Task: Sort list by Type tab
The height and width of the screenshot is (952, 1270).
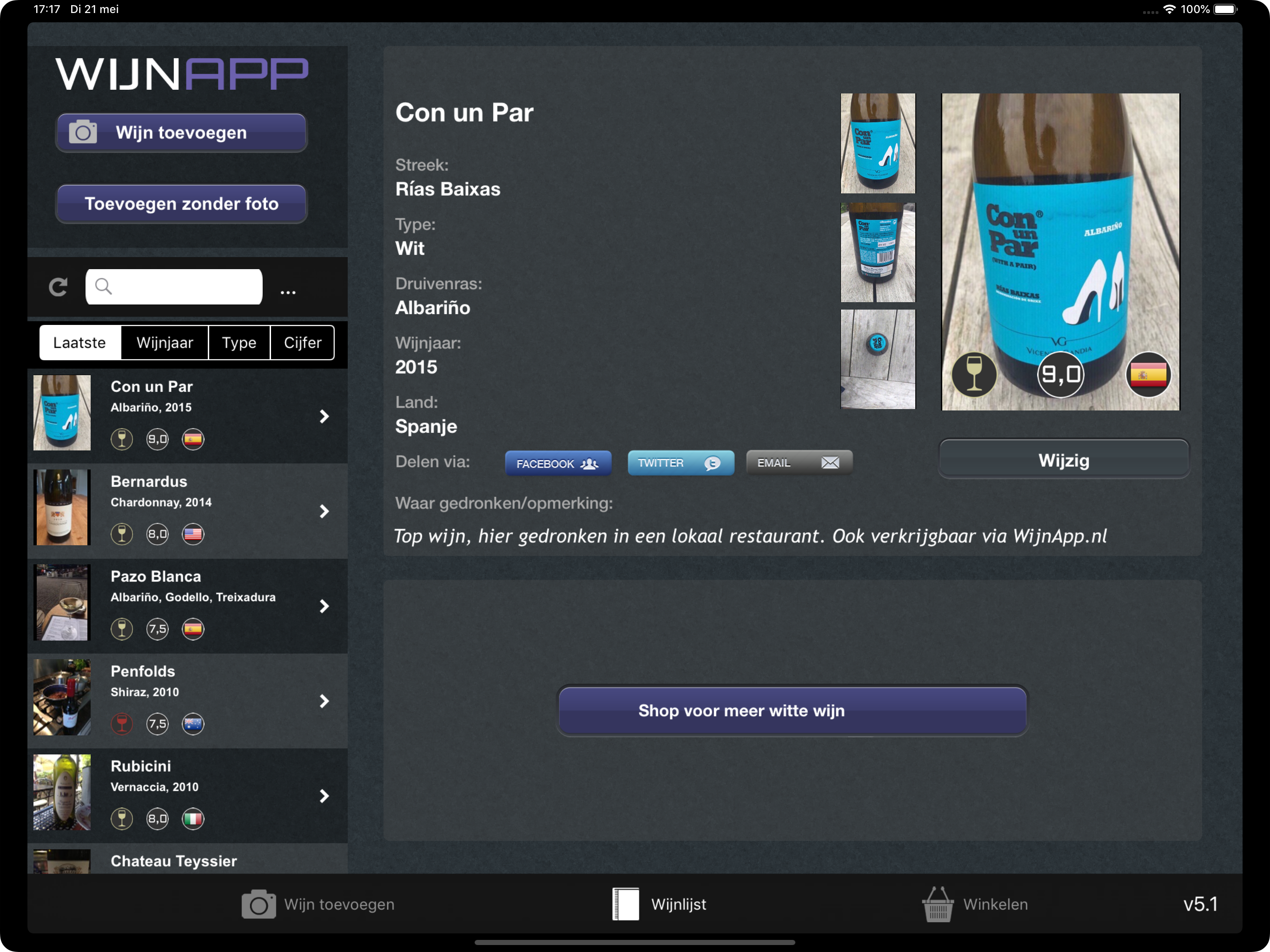Action: pos(239,343)
